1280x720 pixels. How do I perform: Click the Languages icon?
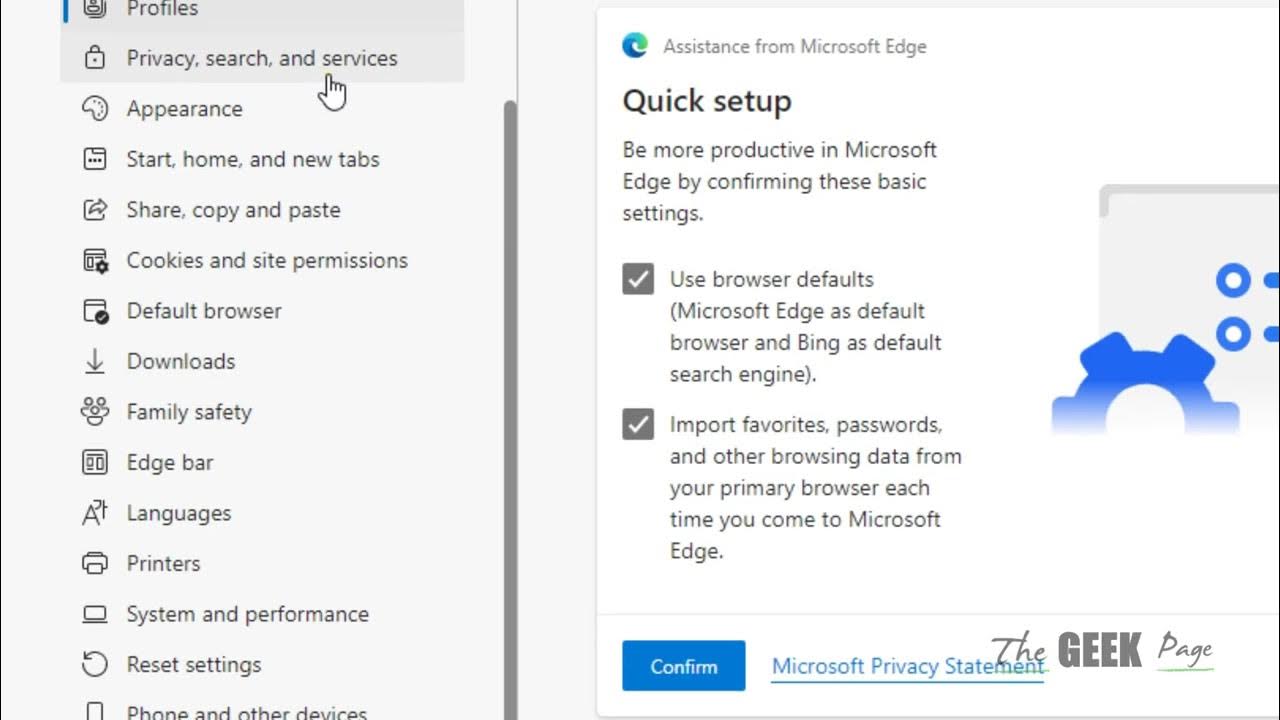pyautogui.click(x=95, y=513)
